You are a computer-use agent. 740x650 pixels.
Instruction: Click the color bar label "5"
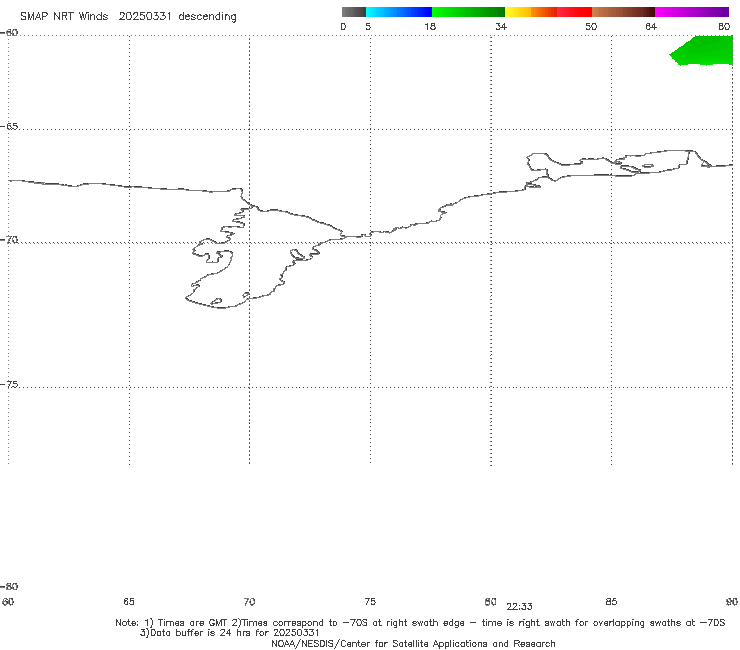(x=368, y=26)
